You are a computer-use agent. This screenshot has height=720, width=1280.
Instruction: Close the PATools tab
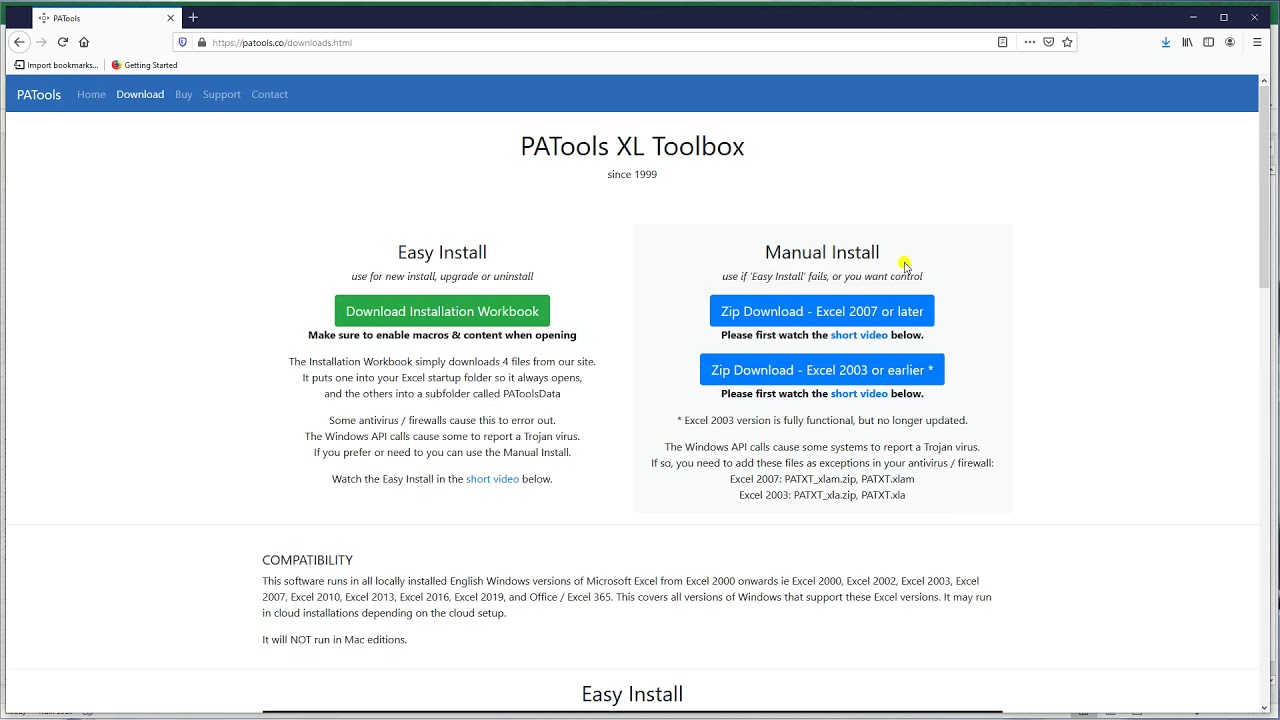[170, 17]
